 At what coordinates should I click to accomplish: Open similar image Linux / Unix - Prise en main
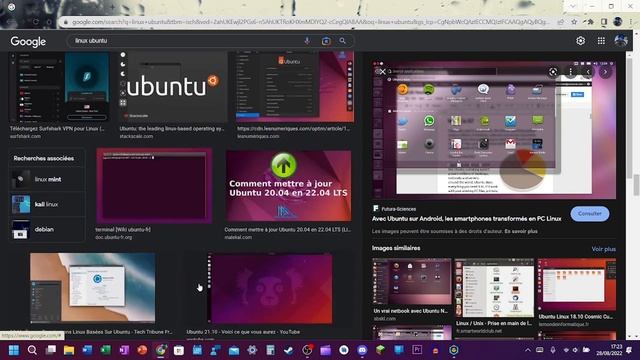click(494, 288)
